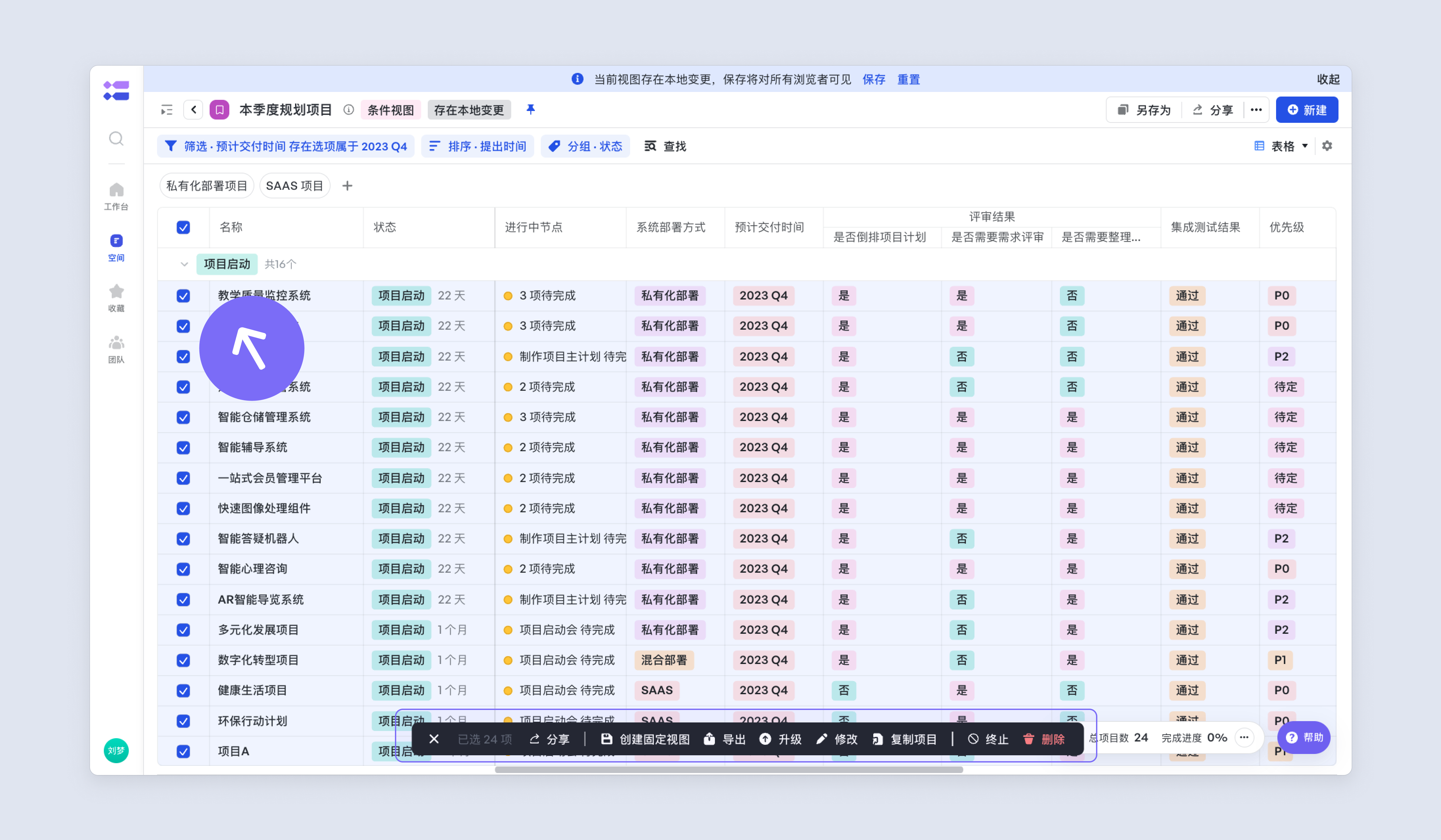The image size is (1441, 840).
Task: Uncheck the 健康生活项目 row checkbox
Action: [183, 690]
